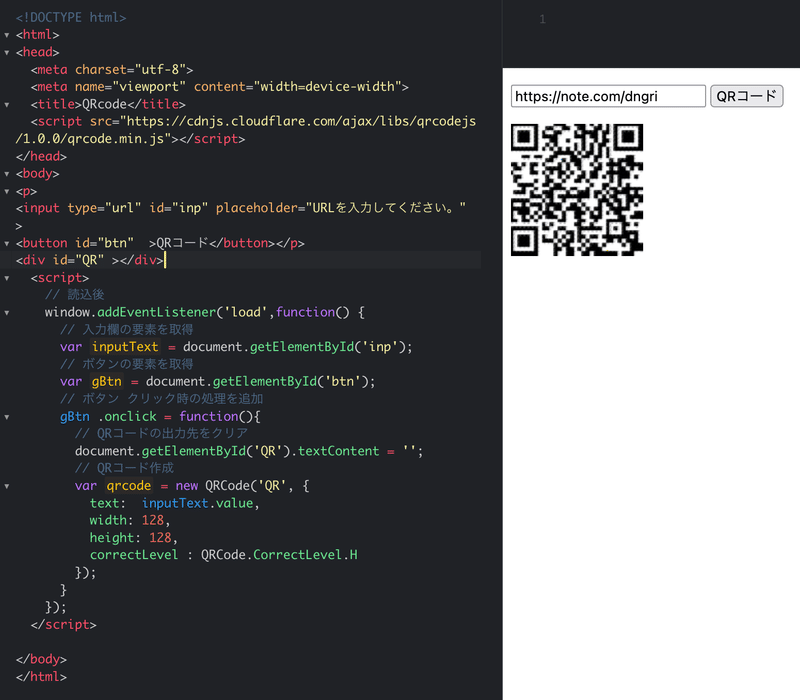
Task: Collapse the <p> element containing the input
Action: pyautogui.click(x=7, y=190)
